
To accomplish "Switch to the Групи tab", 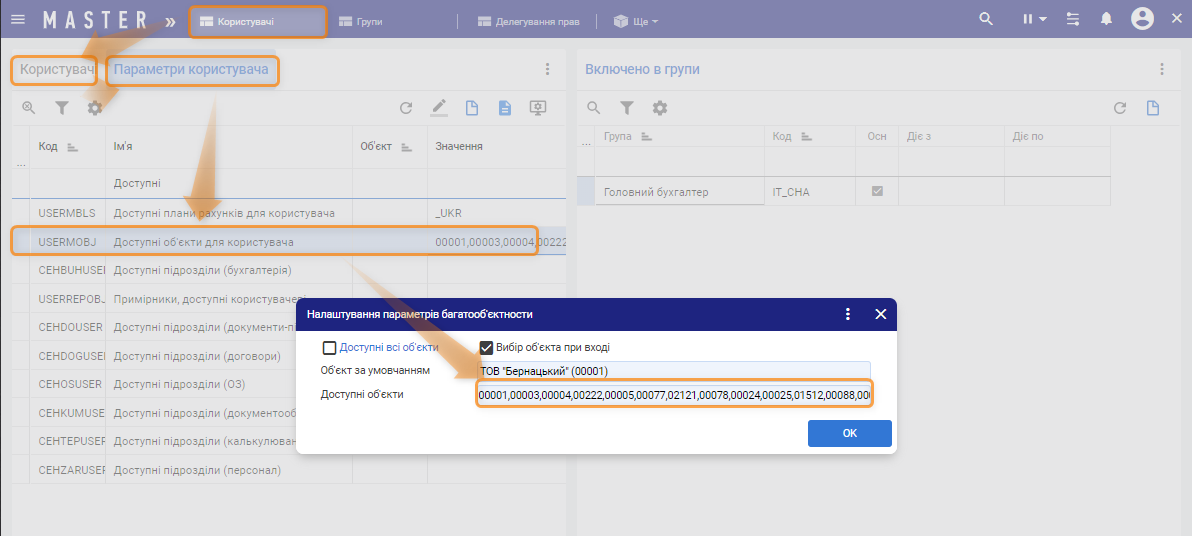I will coord(360,21).
